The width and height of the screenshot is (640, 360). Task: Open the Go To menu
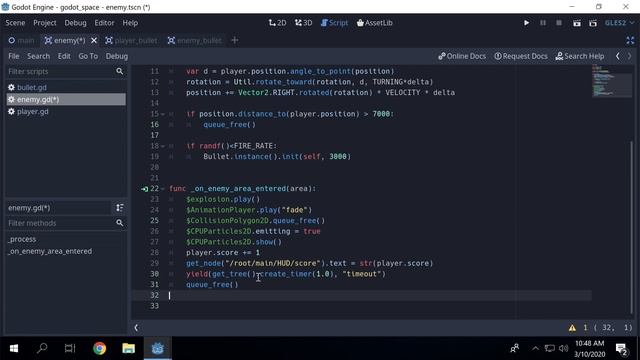point(88,56)
